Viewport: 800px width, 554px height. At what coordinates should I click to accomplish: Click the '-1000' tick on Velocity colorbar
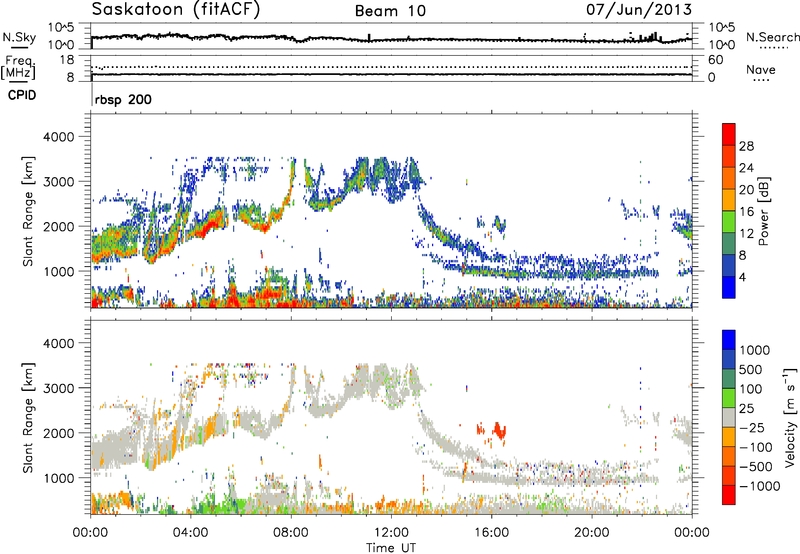point(759,486)
